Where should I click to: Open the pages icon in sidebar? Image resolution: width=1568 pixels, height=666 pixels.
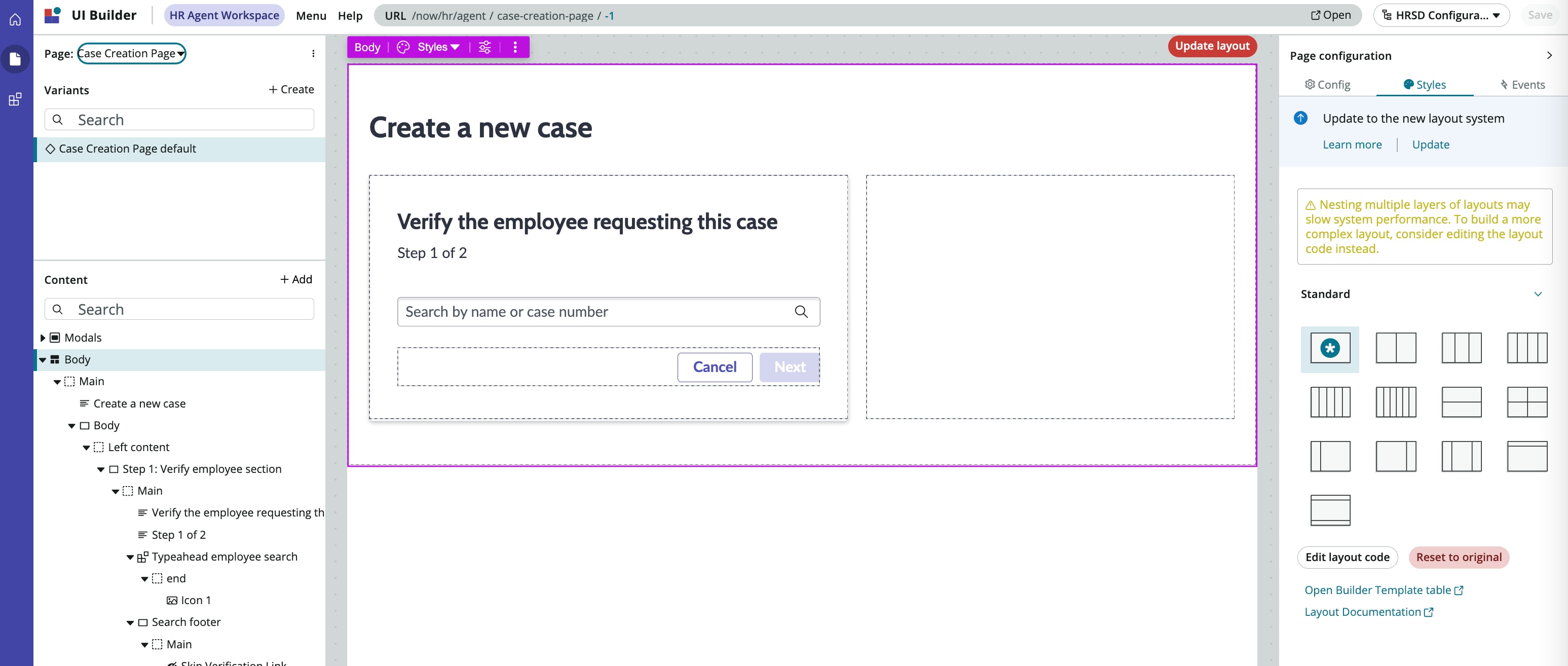pos(15,59)
